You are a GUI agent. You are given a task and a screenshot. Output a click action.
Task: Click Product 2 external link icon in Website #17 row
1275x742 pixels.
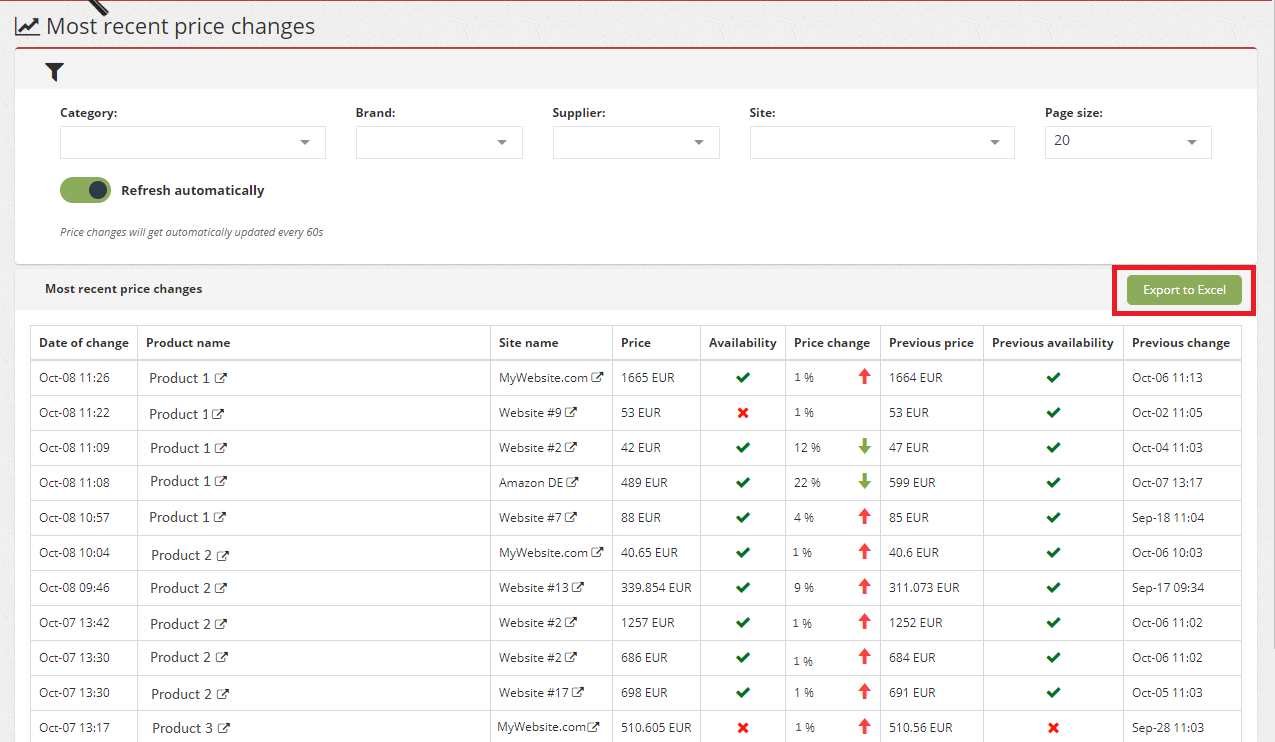[x=223, y=694]
